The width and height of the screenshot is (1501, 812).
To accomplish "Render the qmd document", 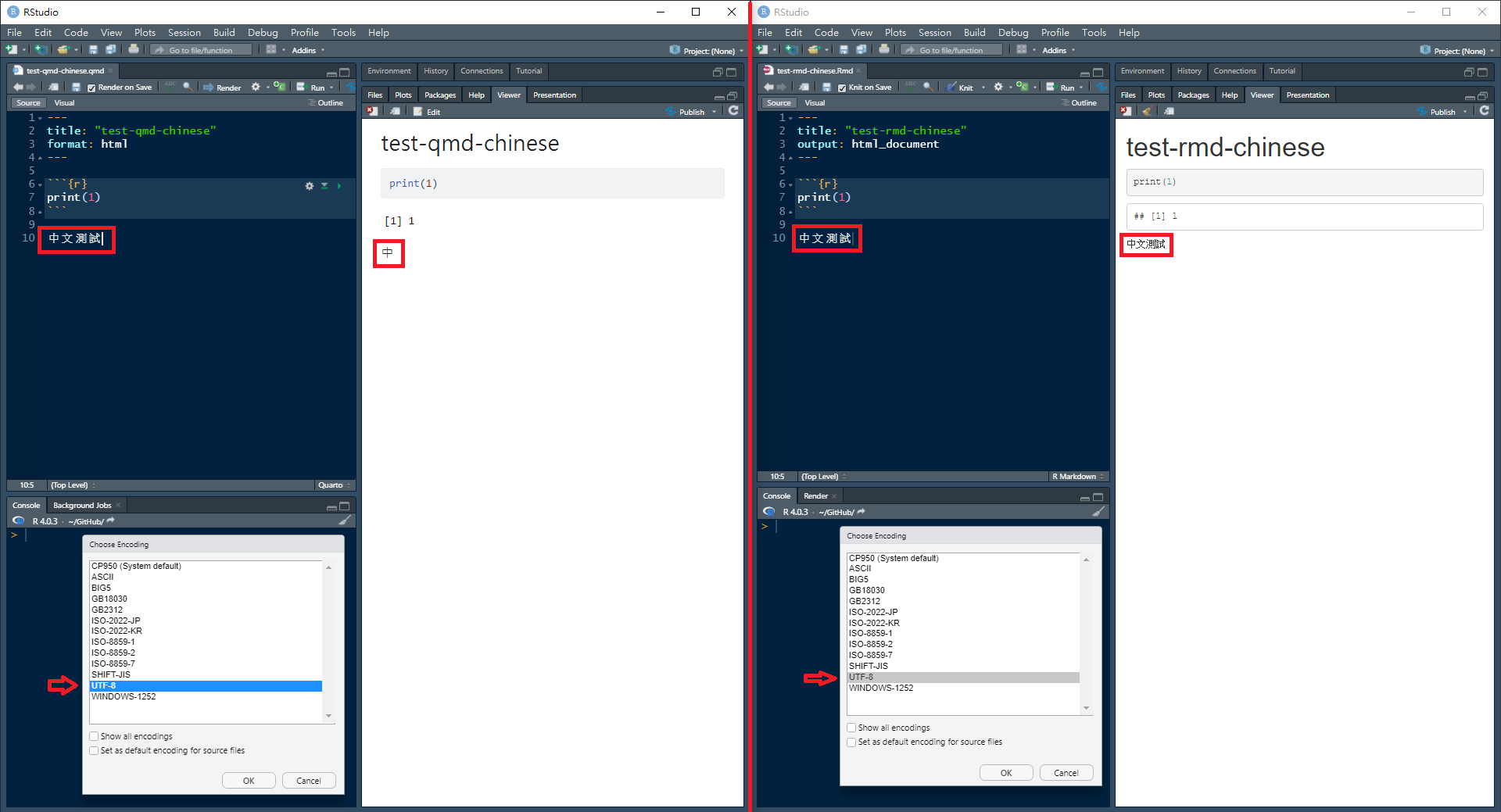I will 222,88.
